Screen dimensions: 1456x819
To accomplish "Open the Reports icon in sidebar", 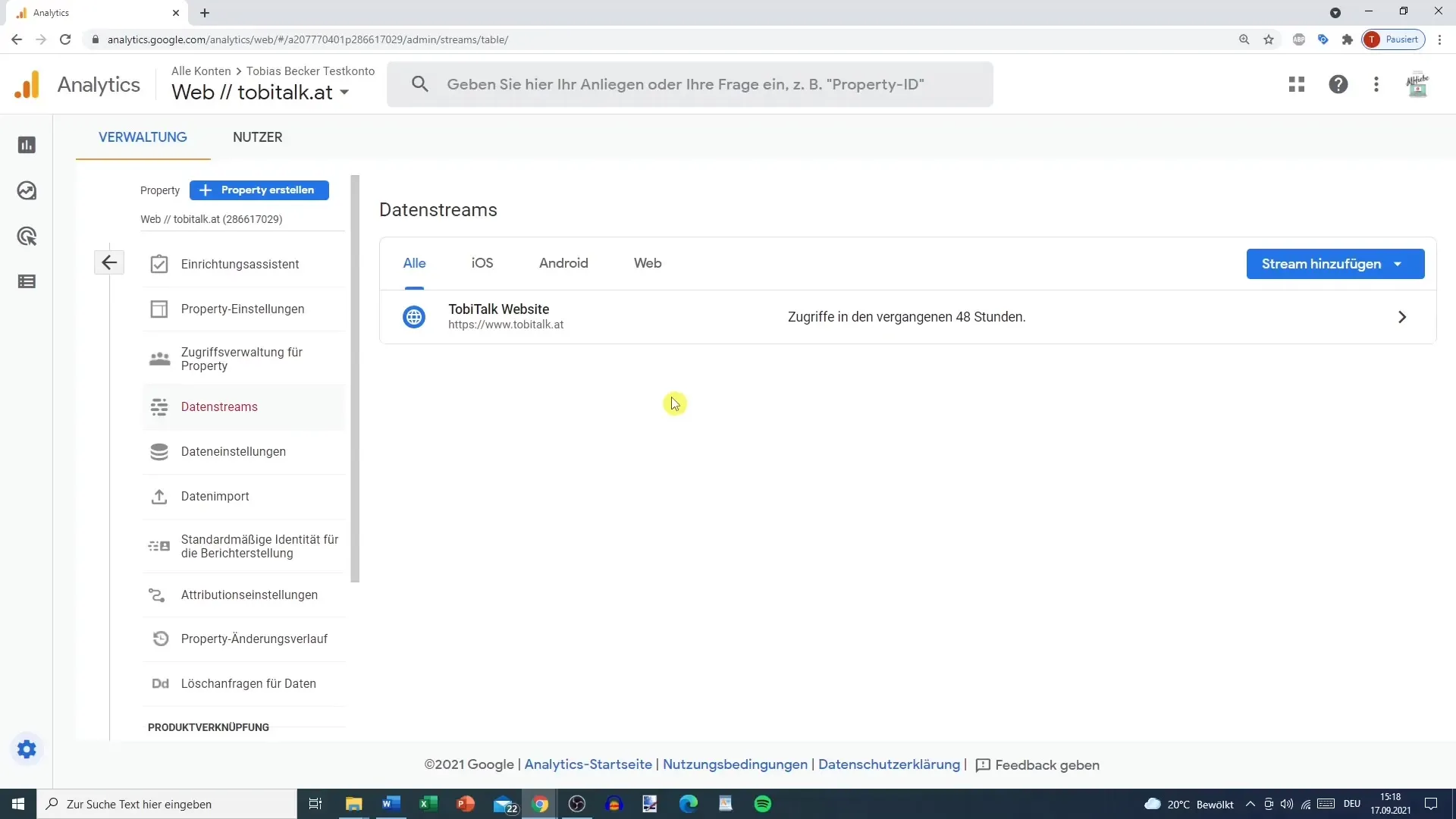I will point(27,145).
